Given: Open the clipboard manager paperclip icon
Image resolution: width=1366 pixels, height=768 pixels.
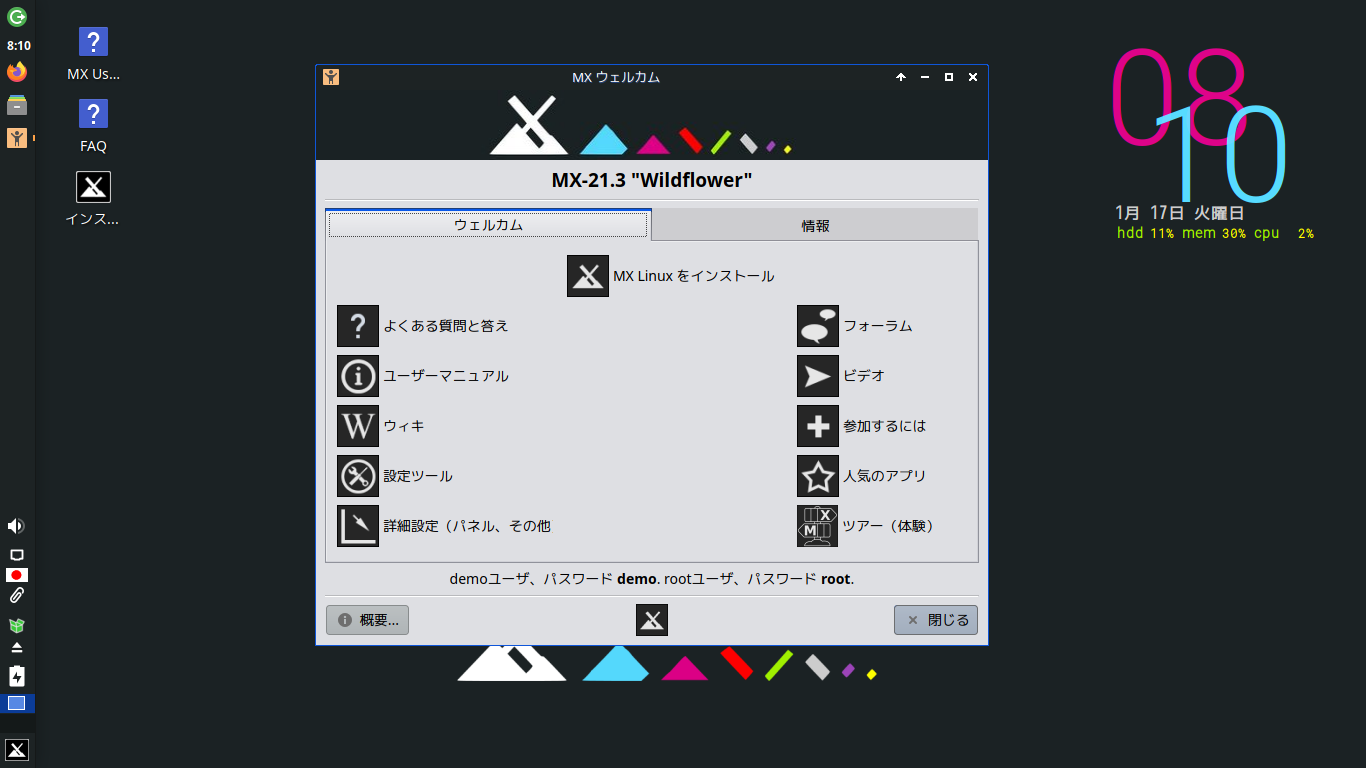Looking at the screenshot, I should click(x=16, y=596).
